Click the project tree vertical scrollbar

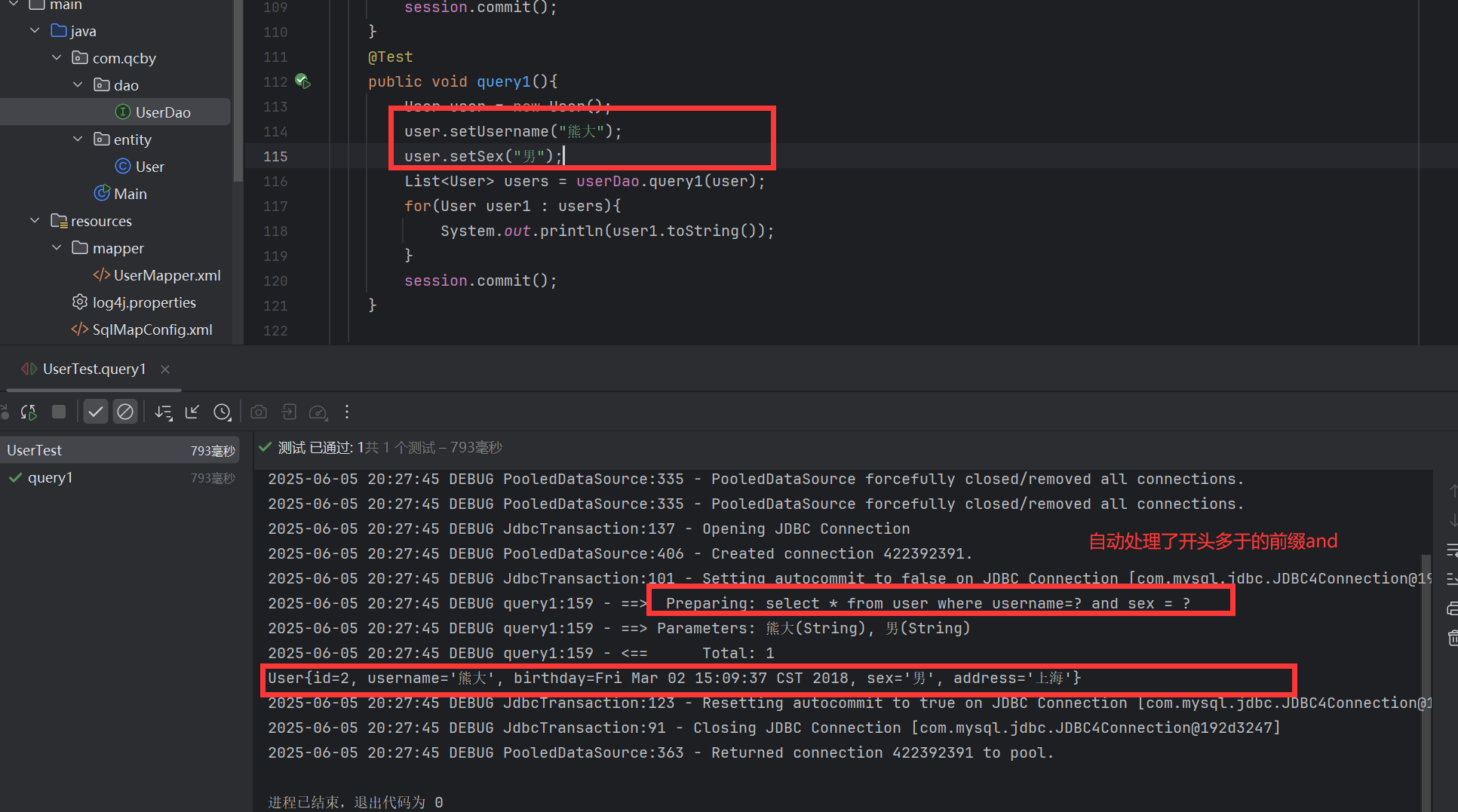click(238, 90)
